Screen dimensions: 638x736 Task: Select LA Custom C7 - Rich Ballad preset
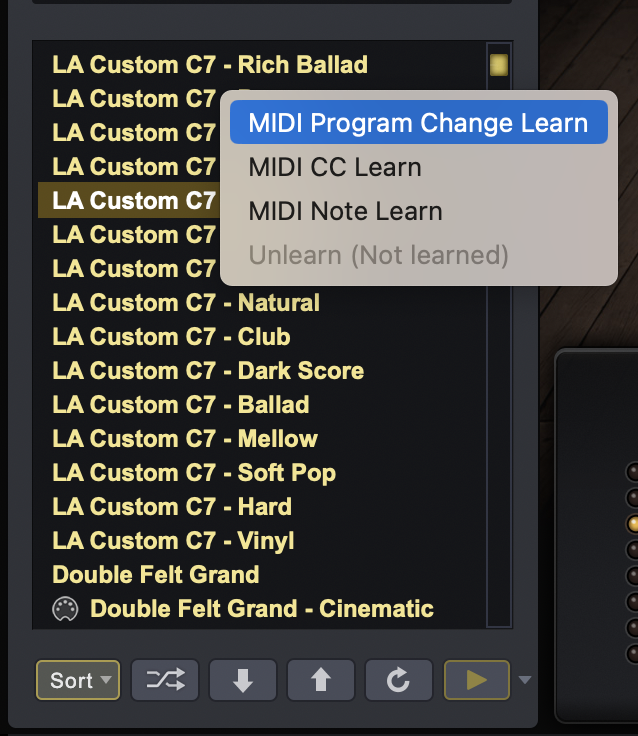coord(210,65)
